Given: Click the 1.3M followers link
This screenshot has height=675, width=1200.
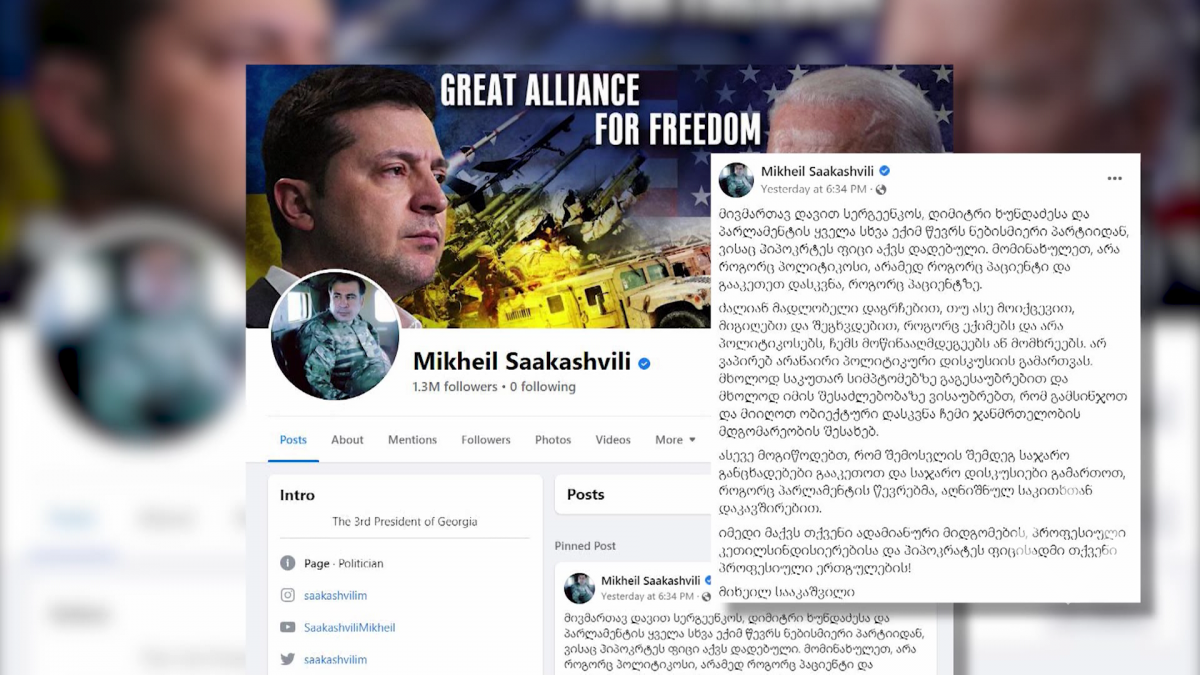Looking at the screenshot, I should pos(455,386).
